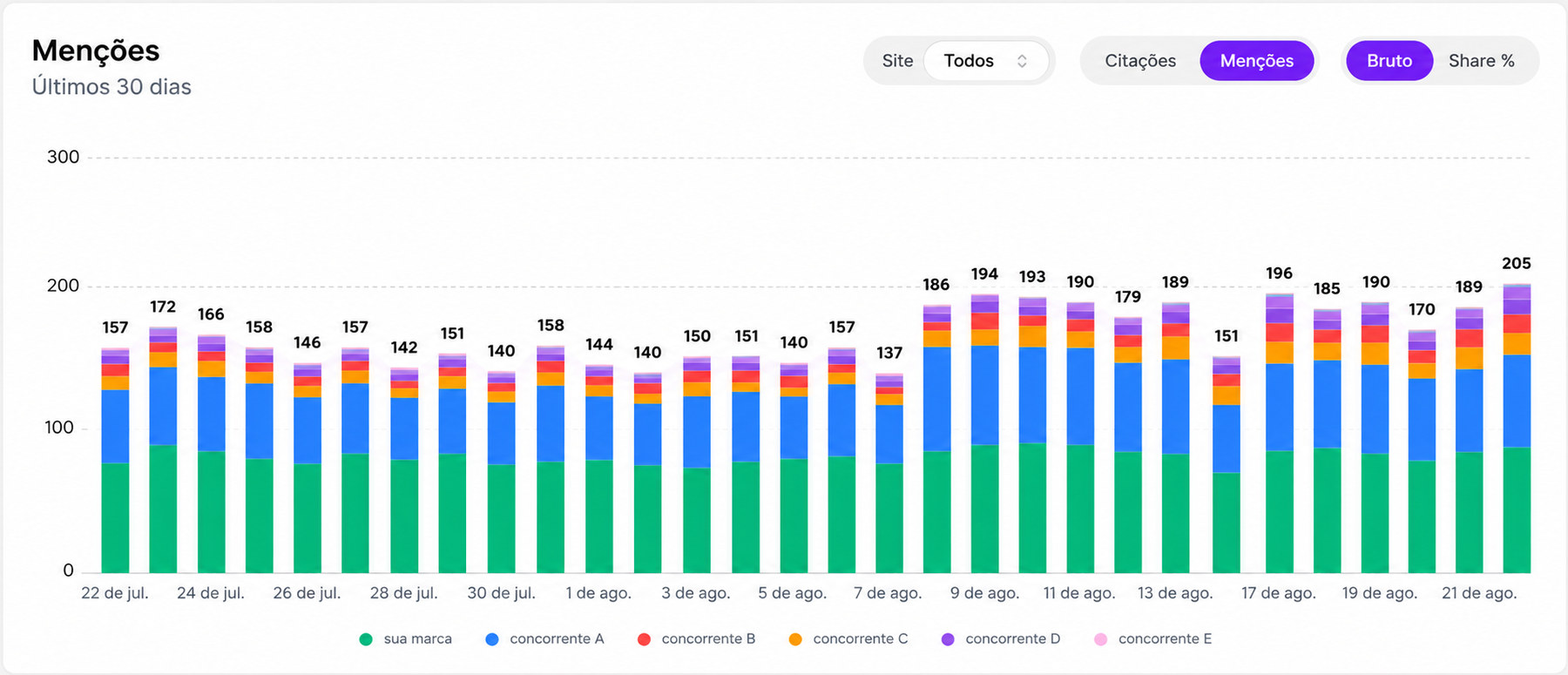Click the Site label in the filter
1568x675 pixels.
click(897, 61)
